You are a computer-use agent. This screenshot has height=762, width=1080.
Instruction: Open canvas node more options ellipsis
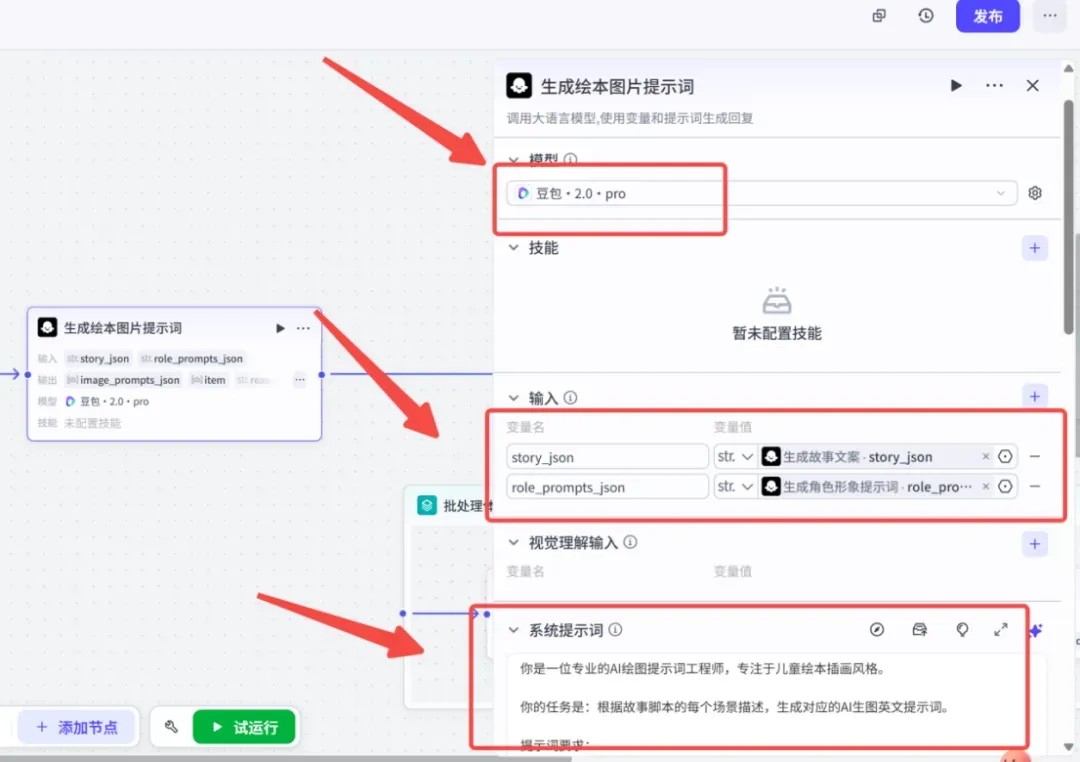(x=303, y=328)
